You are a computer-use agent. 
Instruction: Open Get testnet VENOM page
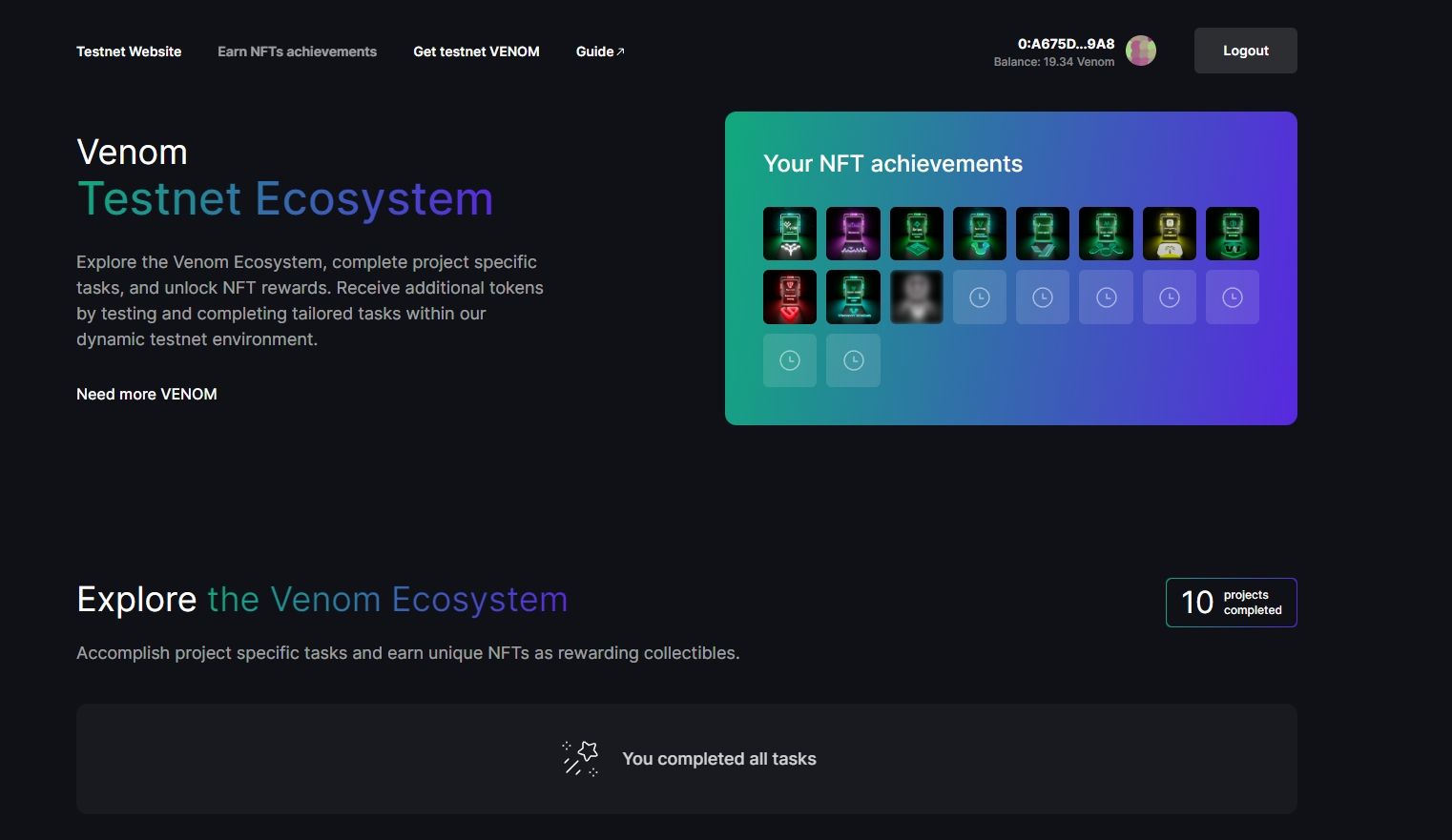[x=476, y=51]
